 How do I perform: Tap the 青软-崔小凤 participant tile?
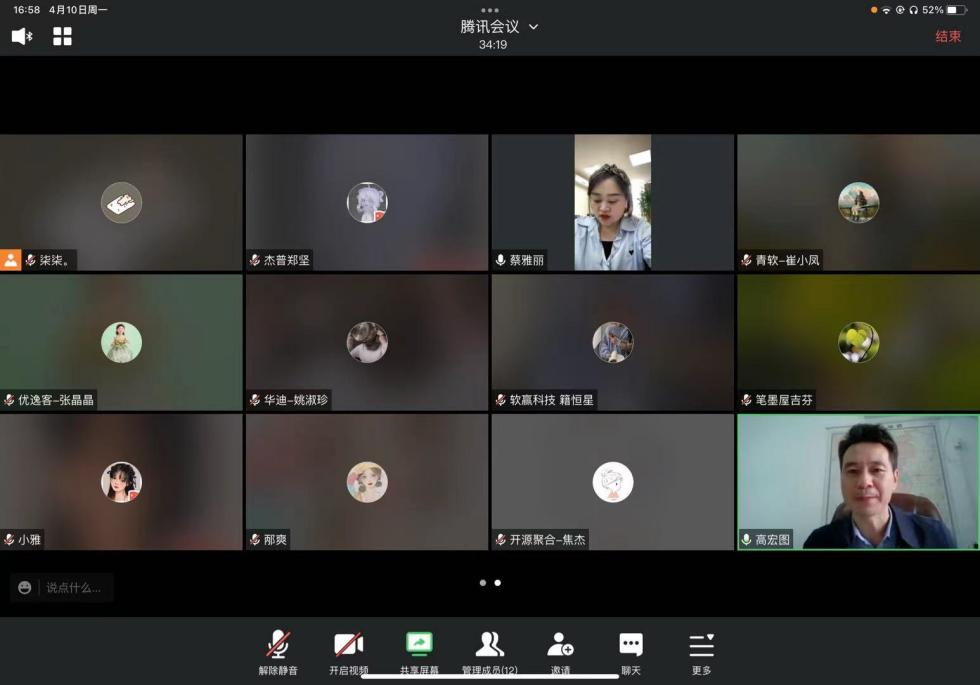click(858, 202)
